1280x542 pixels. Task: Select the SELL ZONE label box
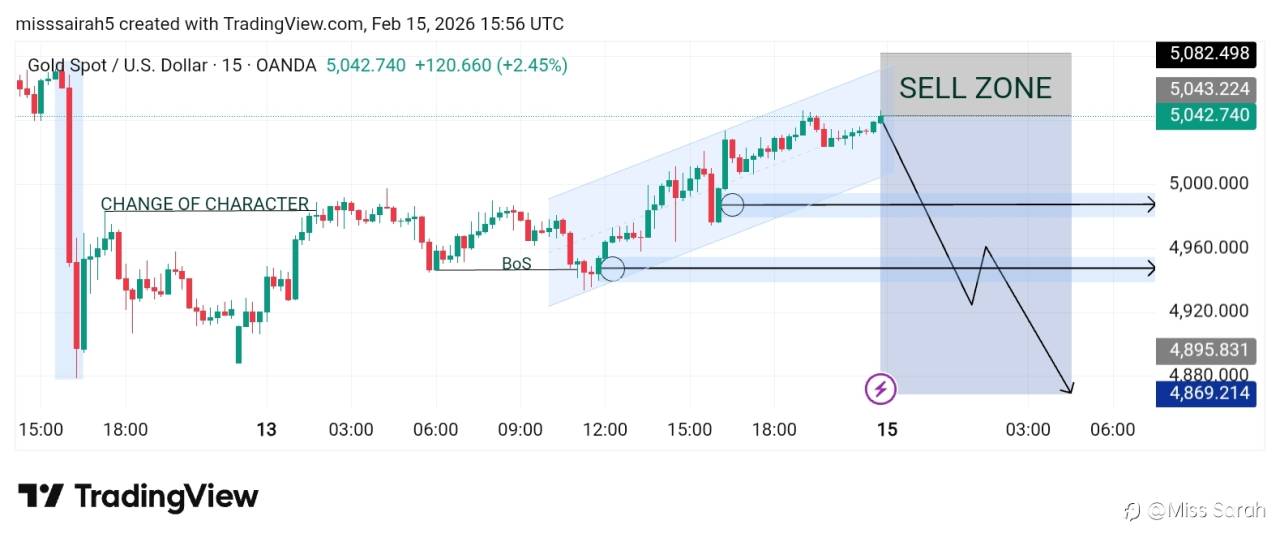pyautogui.click(x=975, y=88)
